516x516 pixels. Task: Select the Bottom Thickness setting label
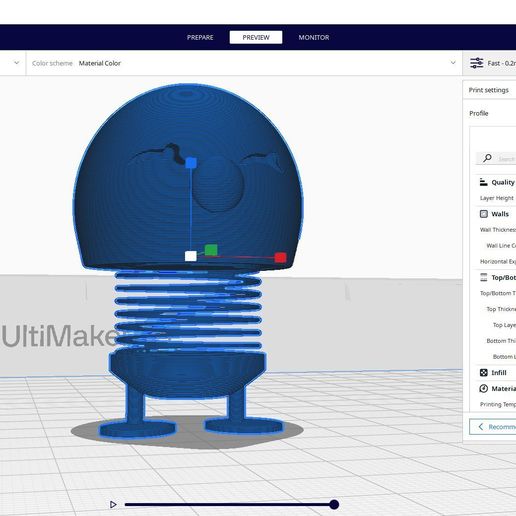[x=501, y=341]
